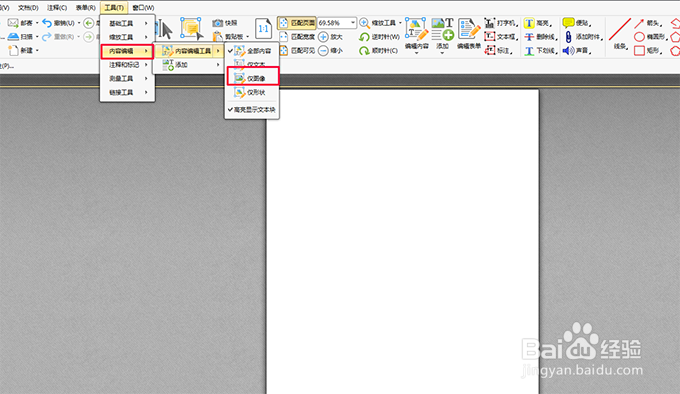This screenshot has height=394, width=680.
Task: Click the Fit Visible (匹配可见) button
Action: coord(297,51)
